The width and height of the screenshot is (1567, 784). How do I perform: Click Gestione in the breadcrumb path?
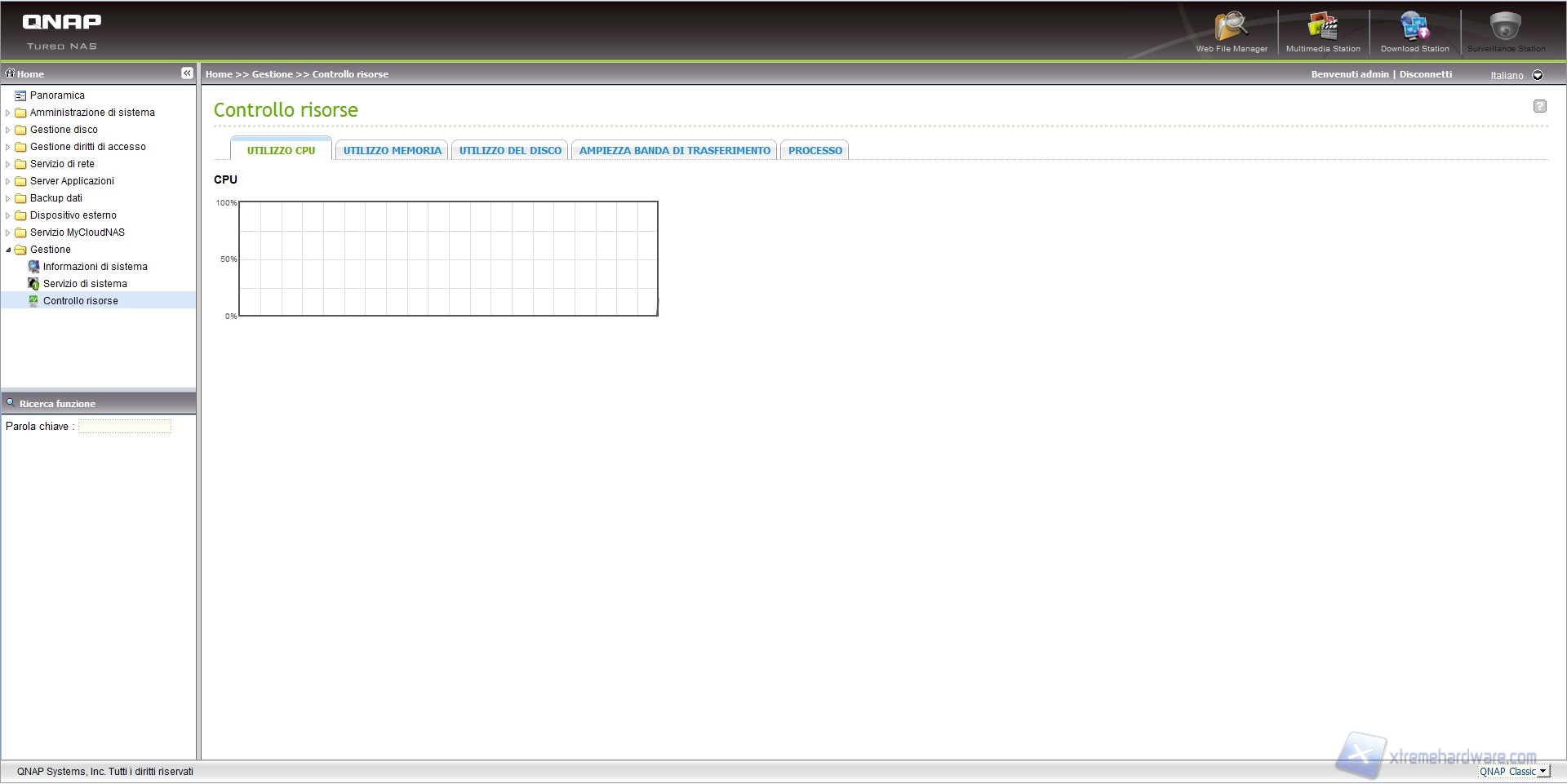(x=272, y=74)
